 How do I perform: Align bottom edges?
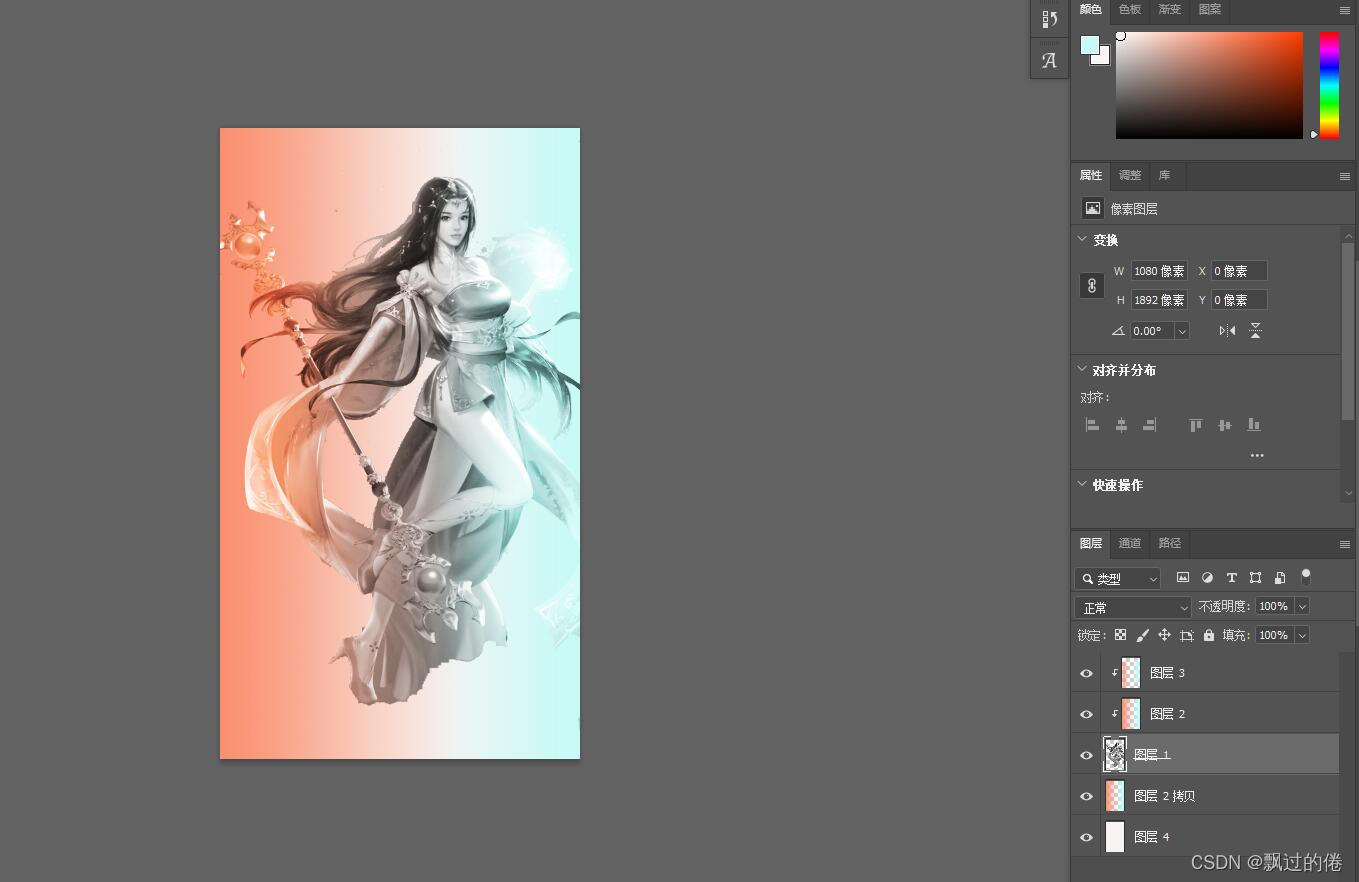pos(1253,425)
